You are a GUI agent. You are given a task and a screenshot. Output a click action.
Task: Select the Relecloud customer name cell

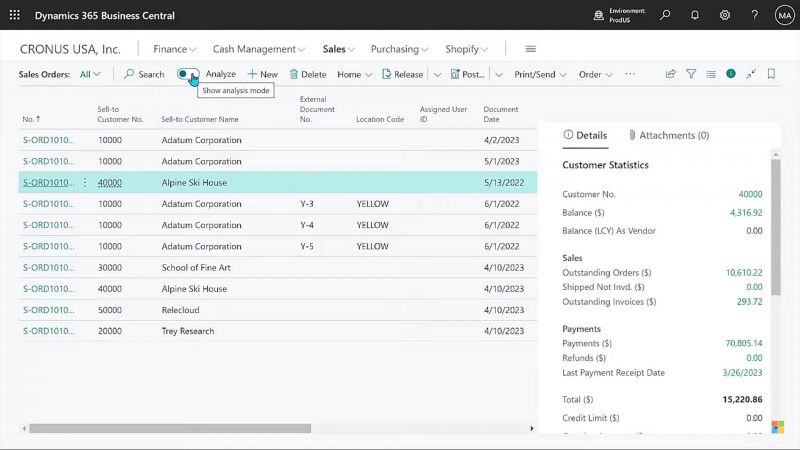[180, 310]
